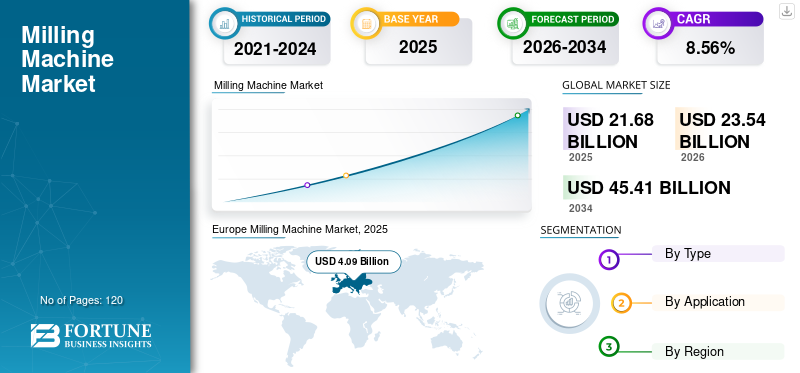Screen dimensions: 800x373
Task: Click the USD 45.41 Billion 2034 figure
Action: point(648,188)
